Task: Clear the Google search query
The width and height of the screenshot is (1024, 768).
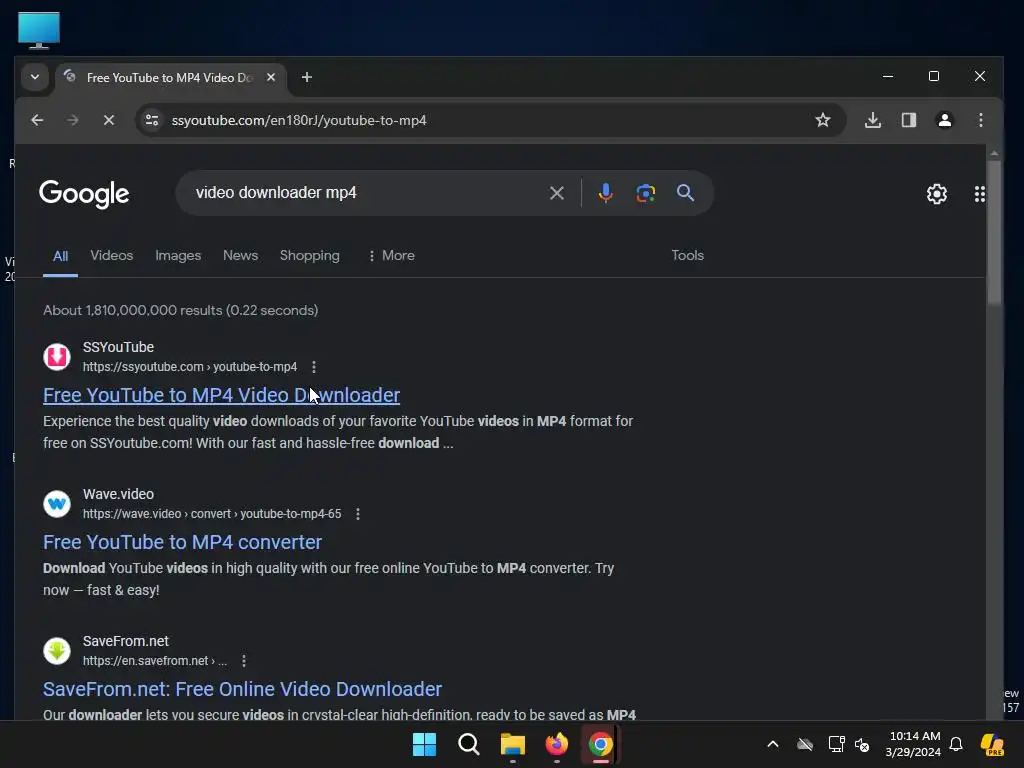Action: (x=556, y=193)
